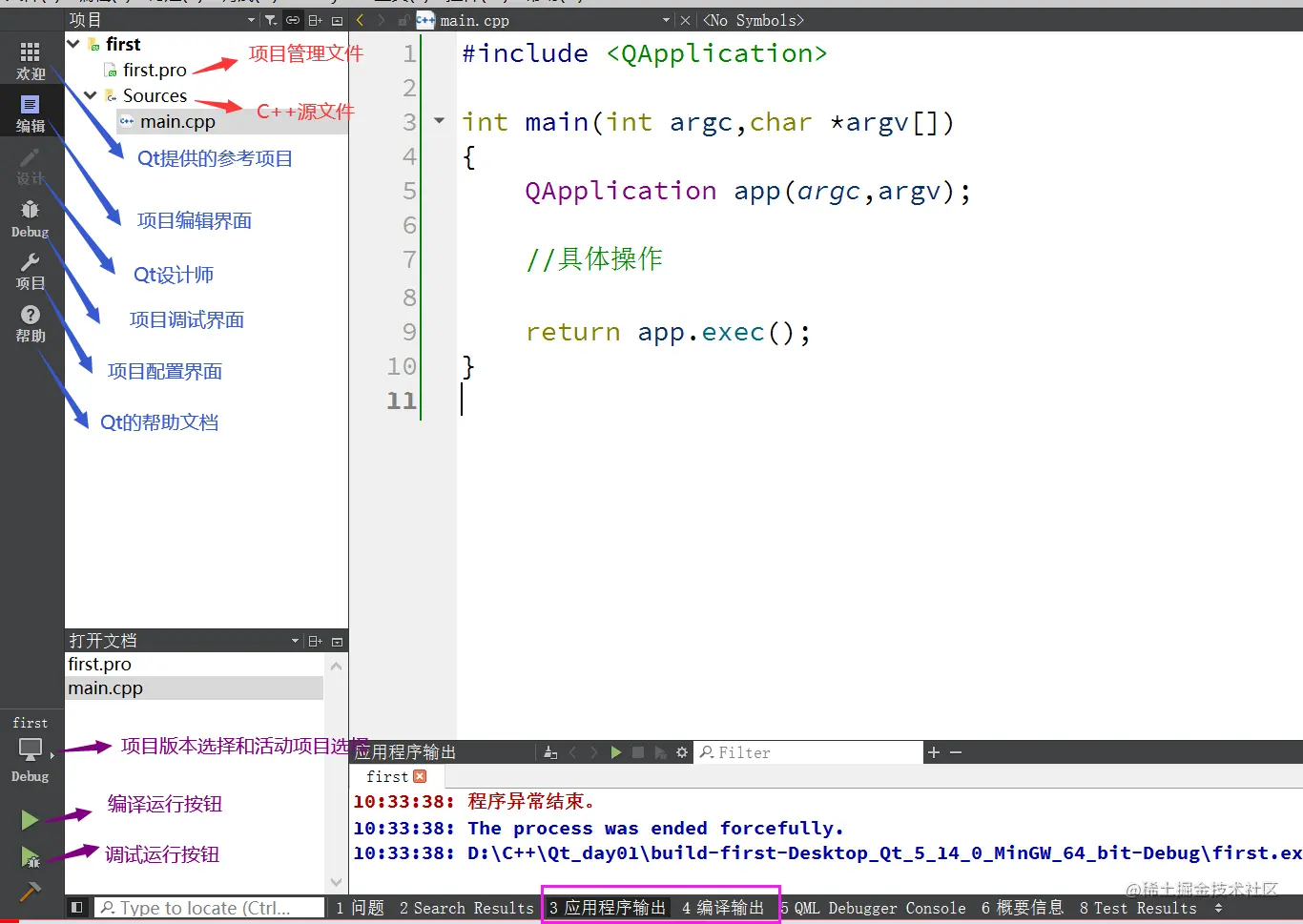Click the open documents vertical scrollbar
The height and width of the screenshot is (924, 1303).
pos(336,773)
